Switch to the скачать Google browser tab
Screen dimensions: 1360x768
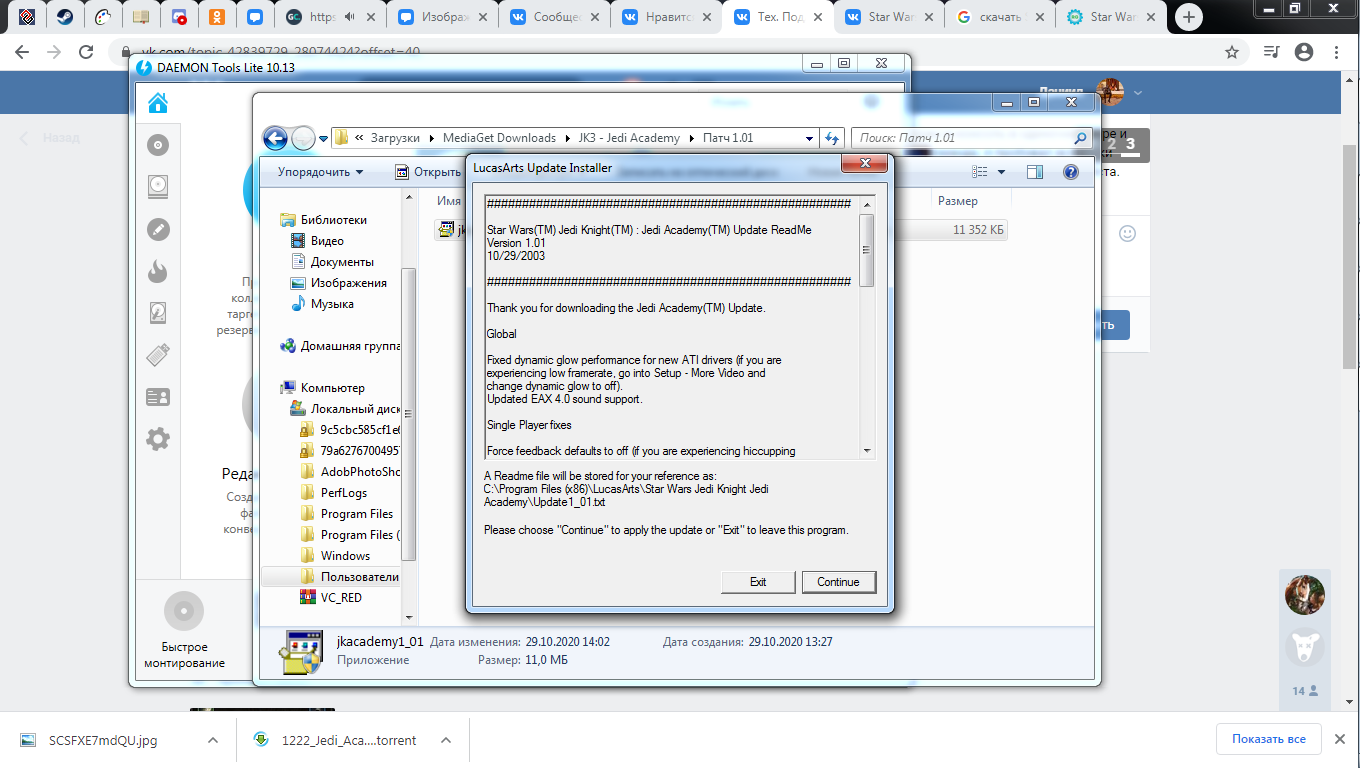point(1000,17)
